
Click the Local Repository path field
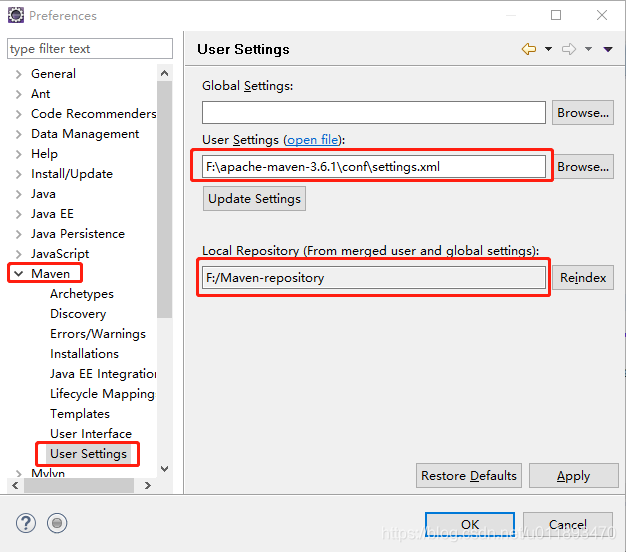(374, 278)
